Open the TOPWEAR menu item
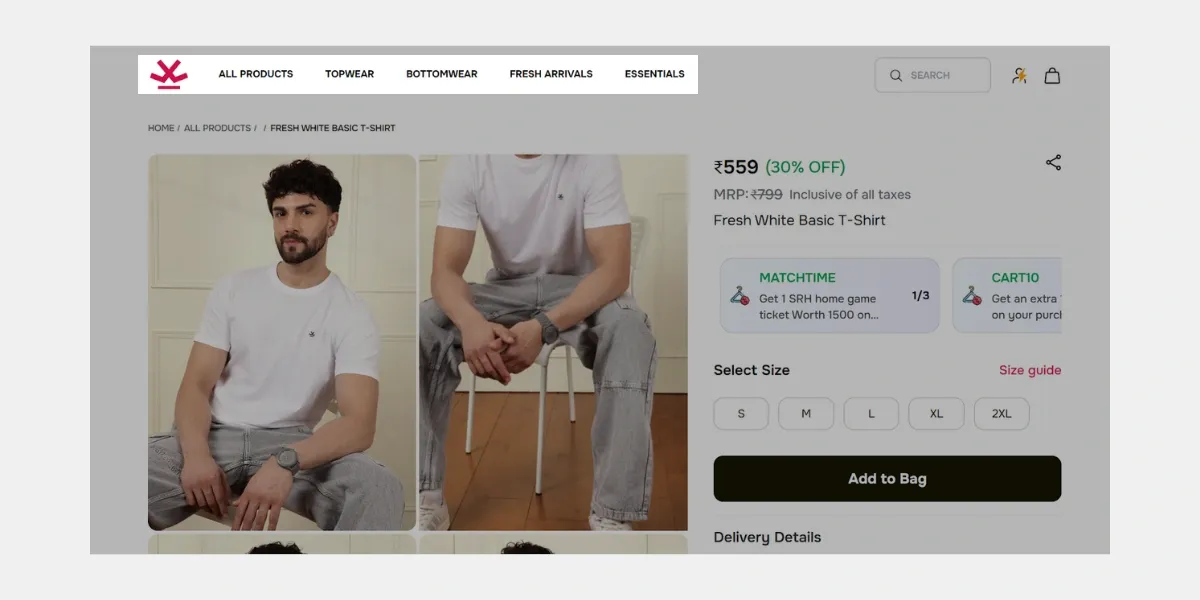 coord(349,73)
